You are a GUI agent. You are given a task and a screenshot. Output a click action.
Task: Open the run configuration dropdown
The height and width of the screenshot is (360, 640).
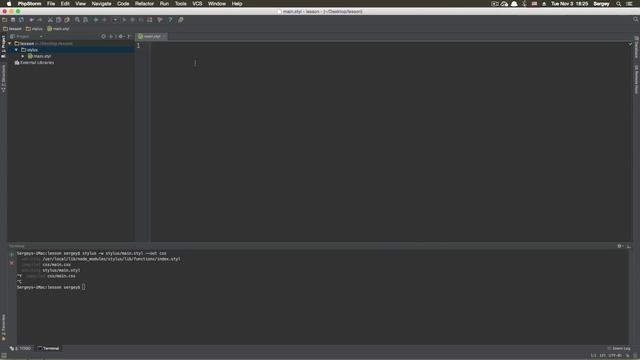[x=115, y=20]
